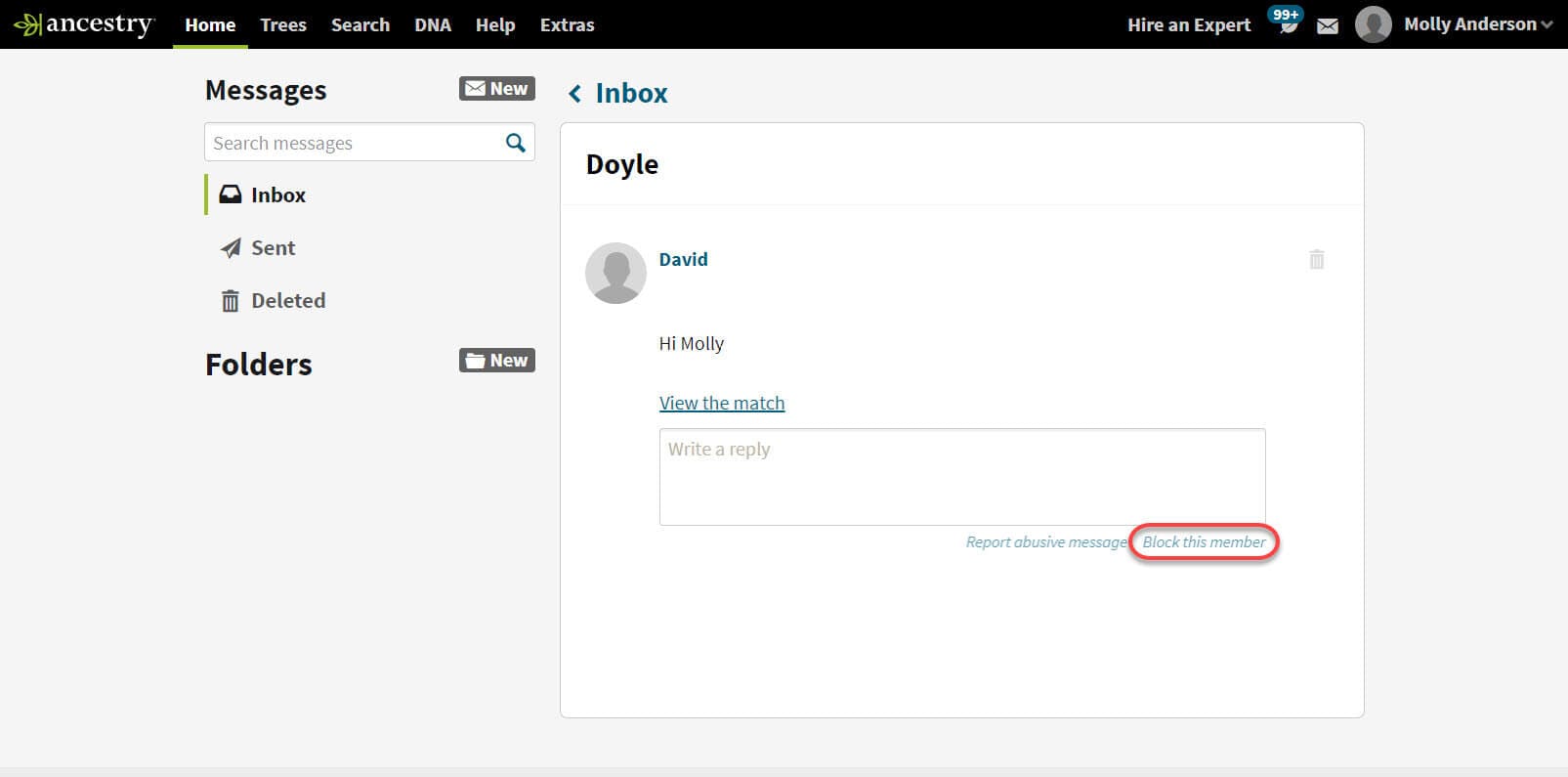Click Report abusive message link
This screenshot has width=1568, height=777.
(x=1045, y=541)
